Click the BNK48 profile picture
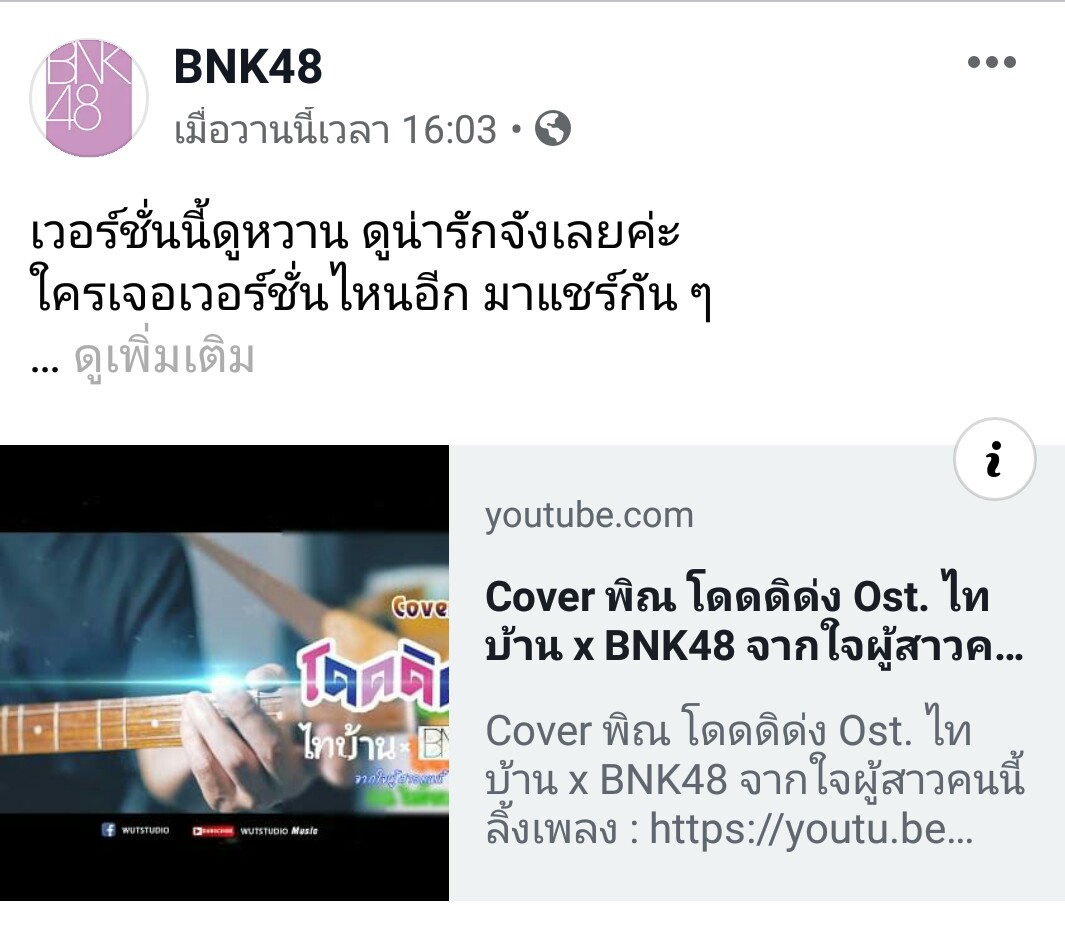Viewport: 1065px width, 936px height. pyautogui.click(x=89, y=98)
